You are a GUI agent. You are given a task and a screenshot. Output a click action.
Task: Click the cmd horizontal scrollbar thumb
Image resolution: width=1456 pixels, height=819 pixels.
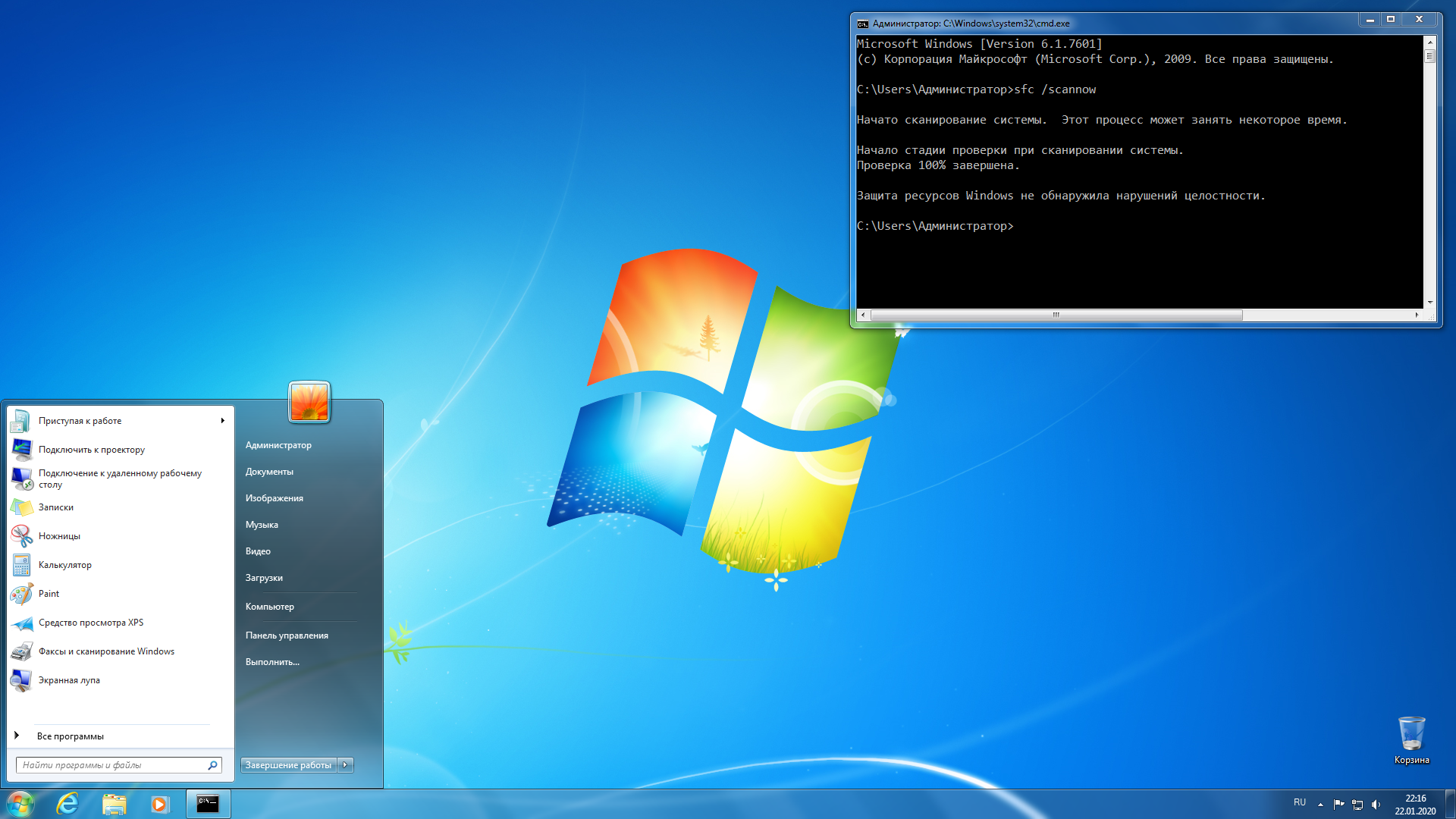pyautogui.click(x=1056, y=315)
